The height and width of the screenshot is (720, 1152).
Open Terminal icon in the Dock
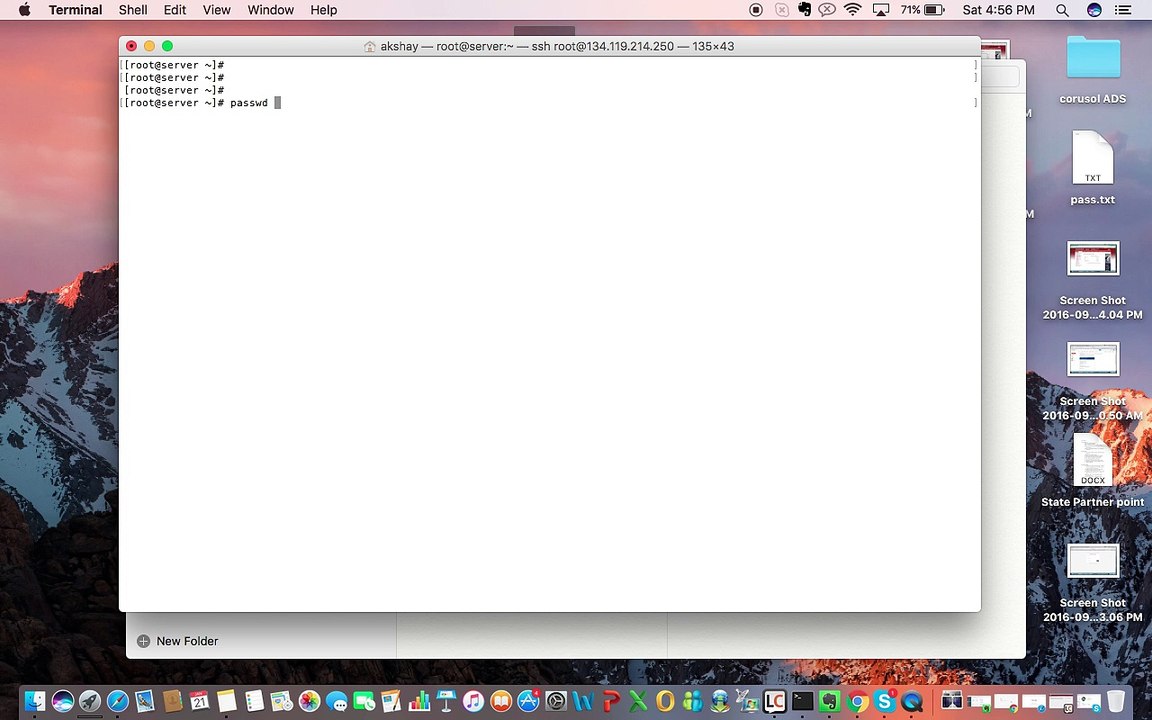click(802, 701)
